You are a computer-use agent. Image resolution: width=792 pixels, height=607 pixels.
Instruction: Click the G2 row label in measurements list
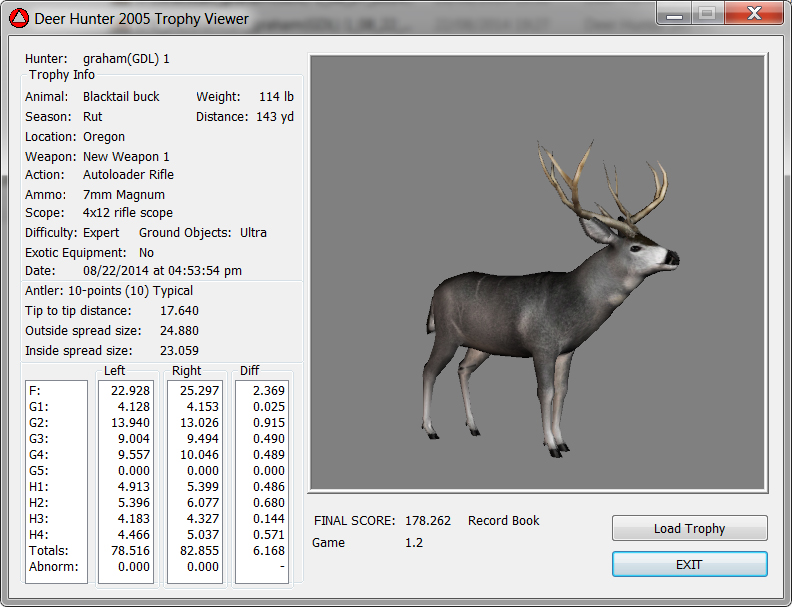40,424
